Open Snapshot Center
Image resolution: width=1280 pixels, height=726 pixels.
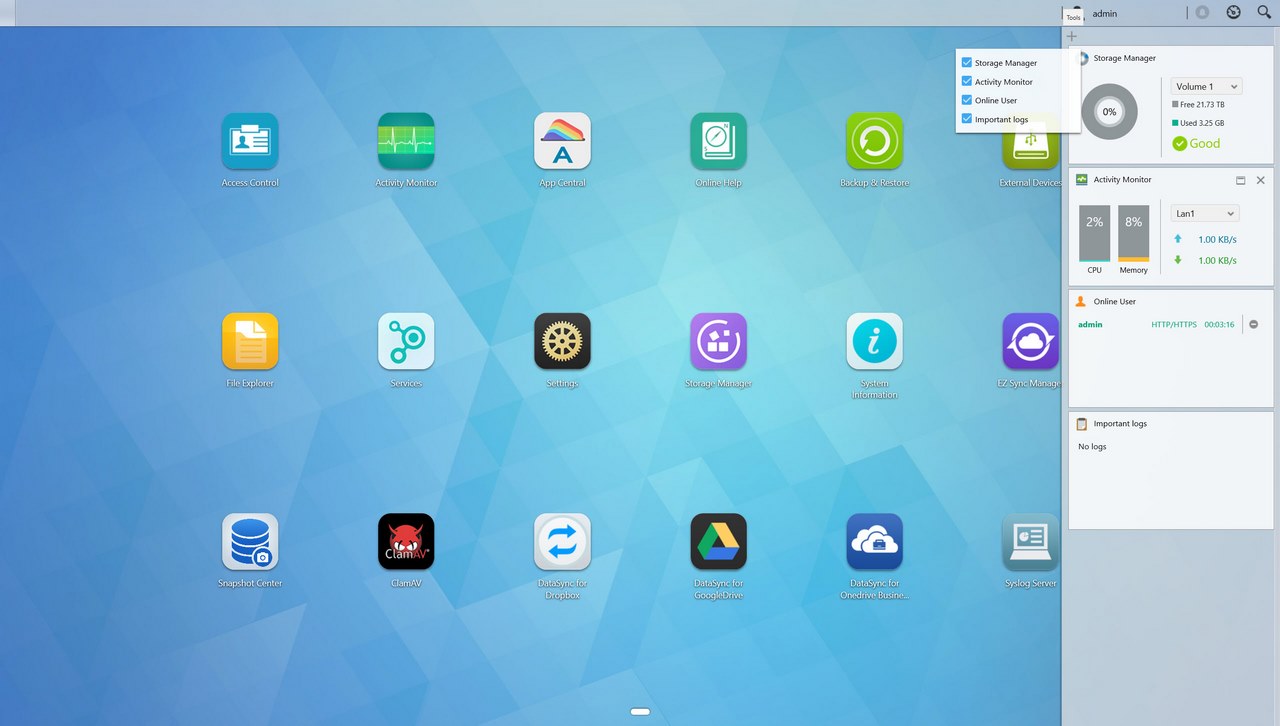pyautogui.click(x=250, y=542)
